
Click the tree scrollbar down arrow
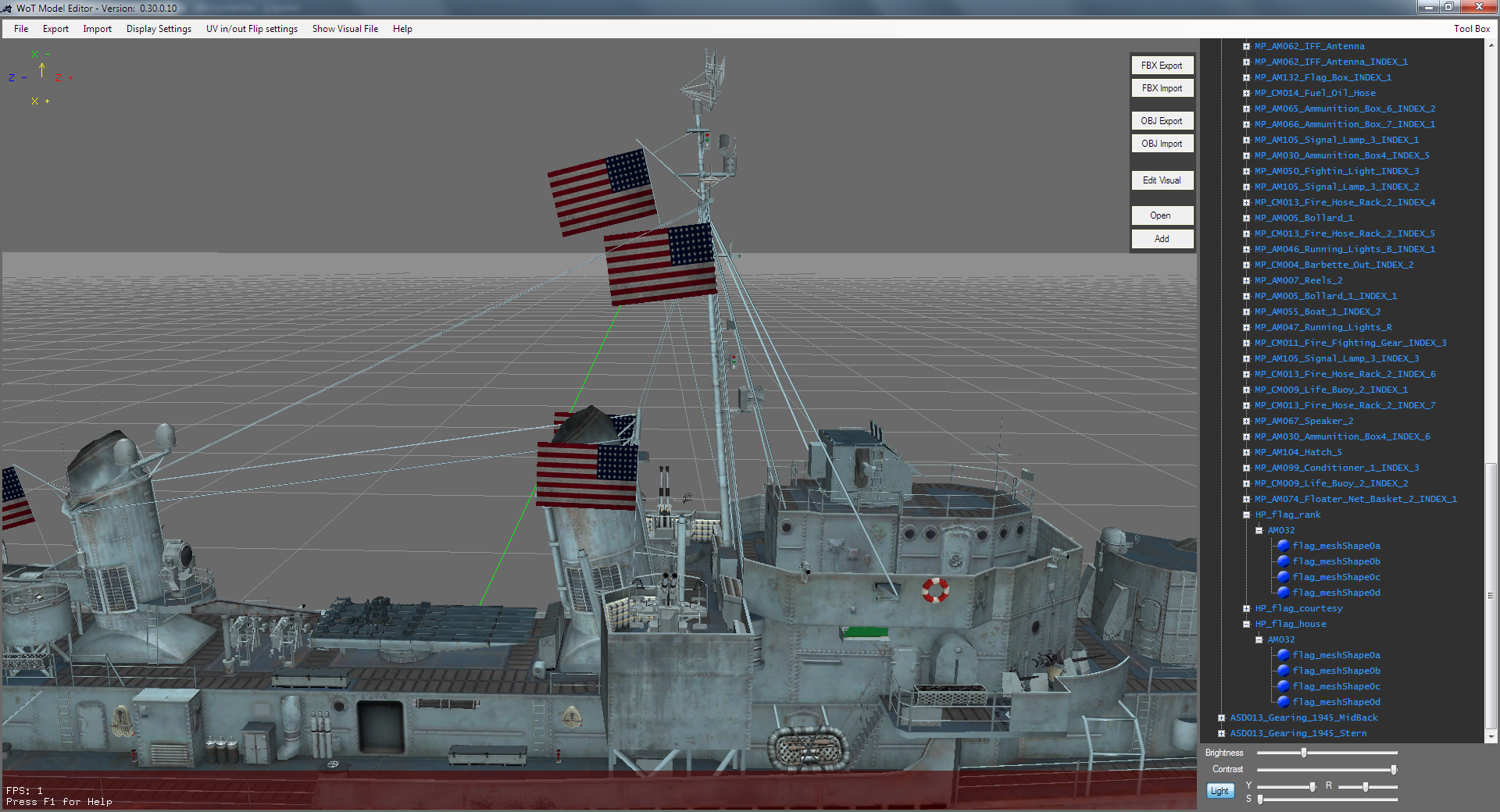click(1491, 736)
